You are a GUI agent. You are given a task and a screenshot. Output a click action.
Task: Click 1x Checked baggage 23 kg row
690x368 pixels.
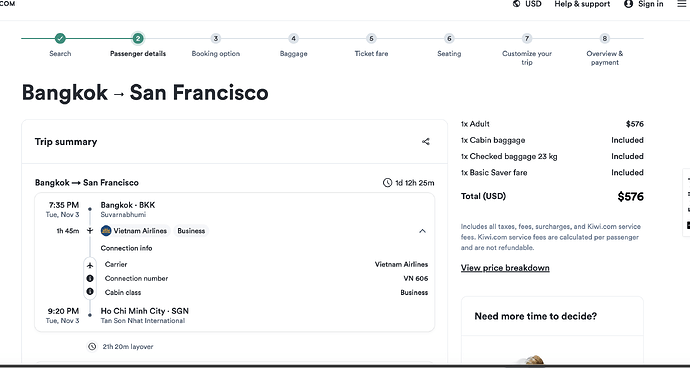pos(552,156)
